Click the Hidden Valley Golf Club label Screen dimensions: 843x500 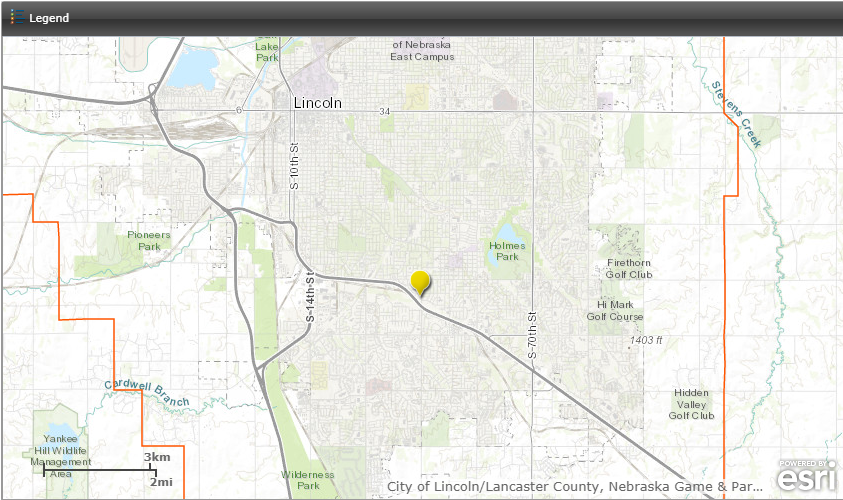point(691,404)
